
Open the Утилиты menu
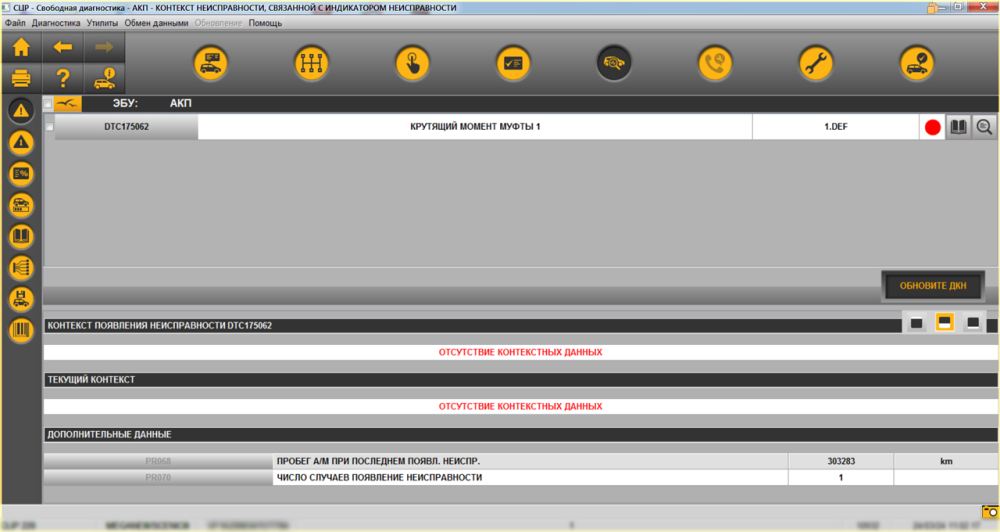(102, 23)
